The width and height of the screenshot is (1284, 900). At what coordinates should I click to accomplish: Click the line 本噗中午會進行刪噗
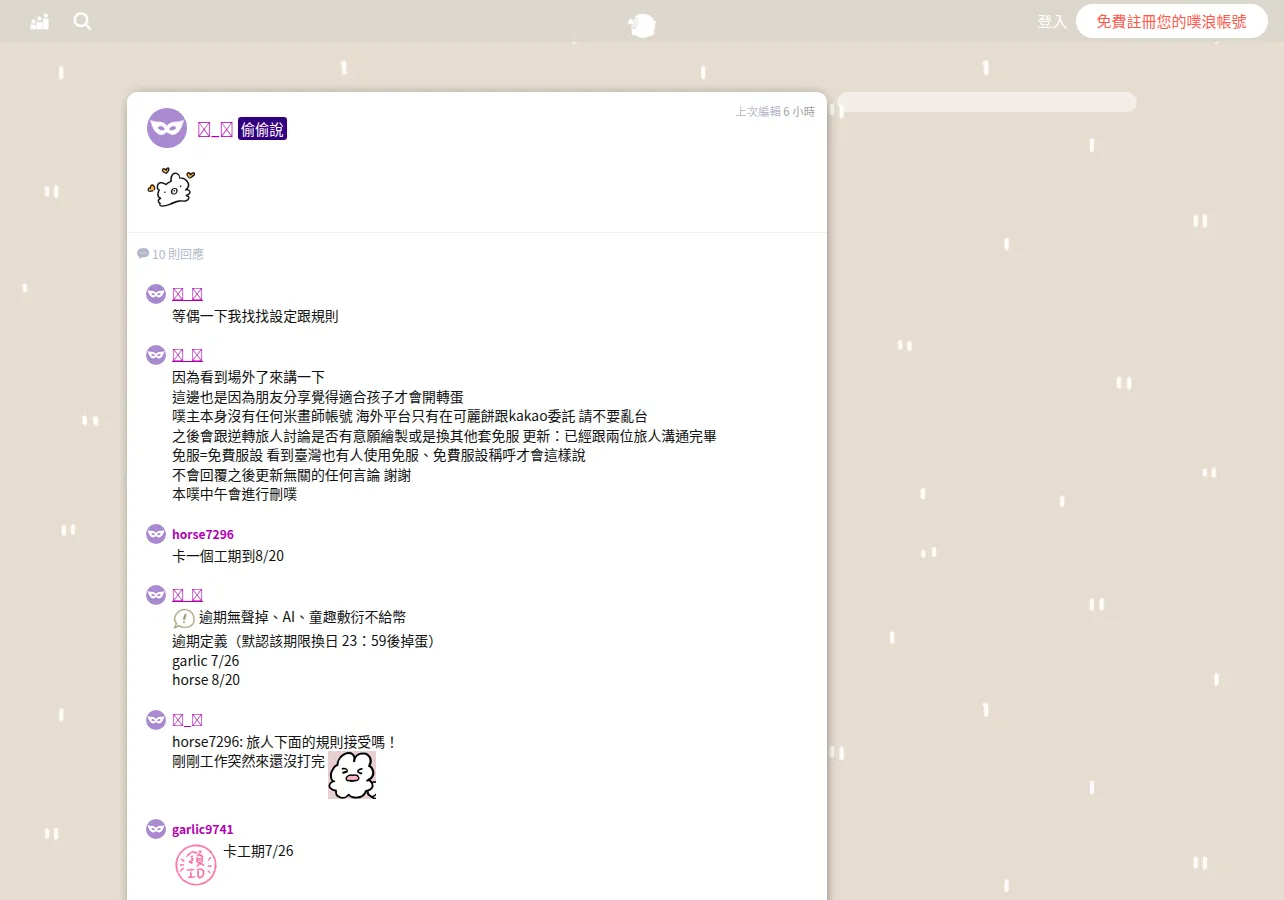pyautogui.click(x=234, y=494)
